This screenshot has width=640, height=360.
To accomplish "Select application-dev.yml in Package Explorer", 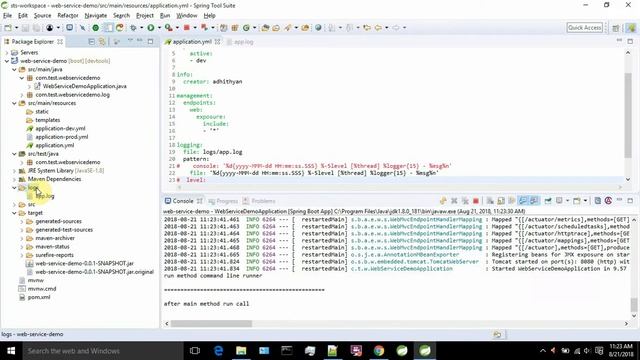I will tap(60, 129).
